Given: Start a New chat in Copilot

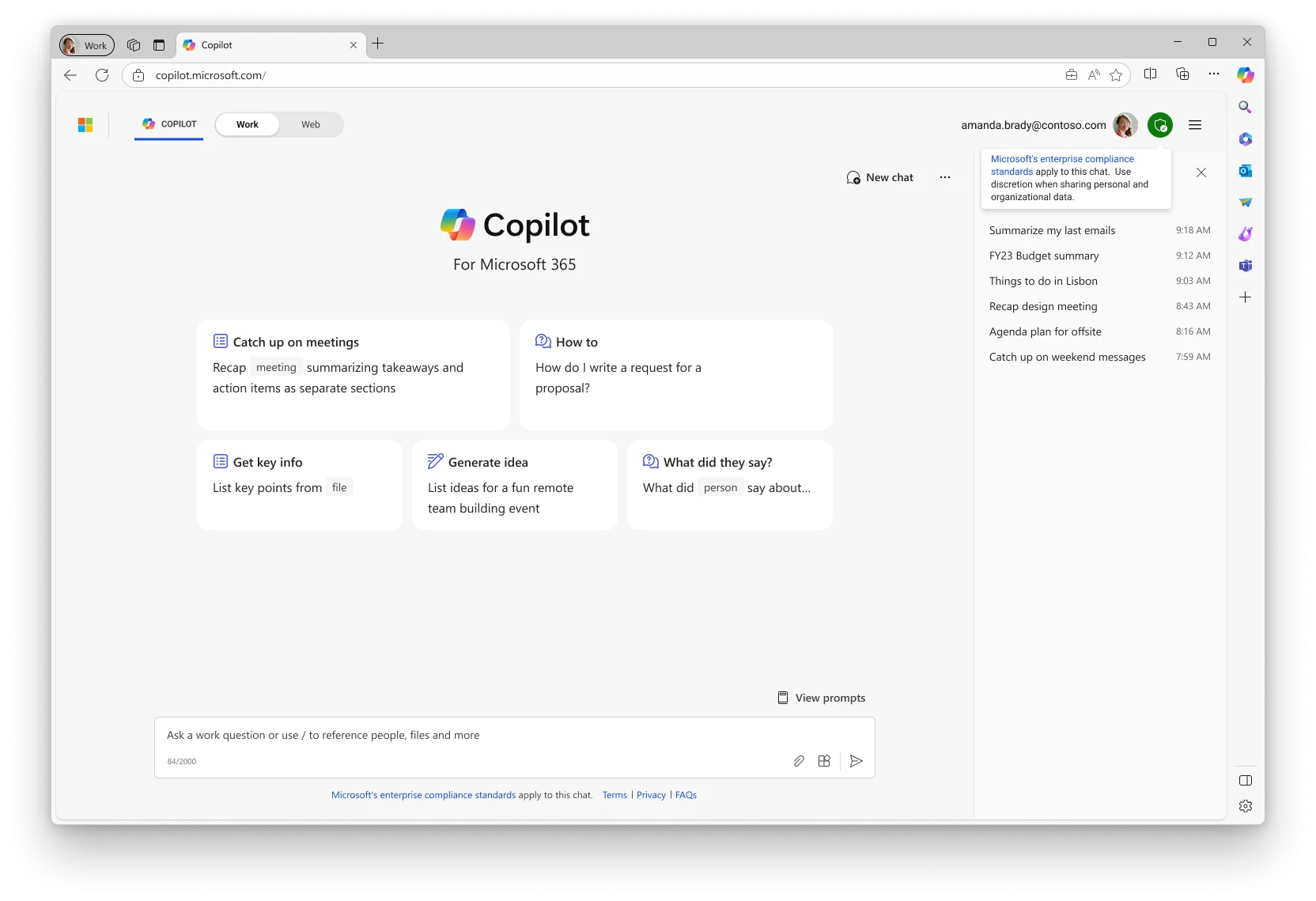Looking at the screenshot, I should tap(879, 177).
